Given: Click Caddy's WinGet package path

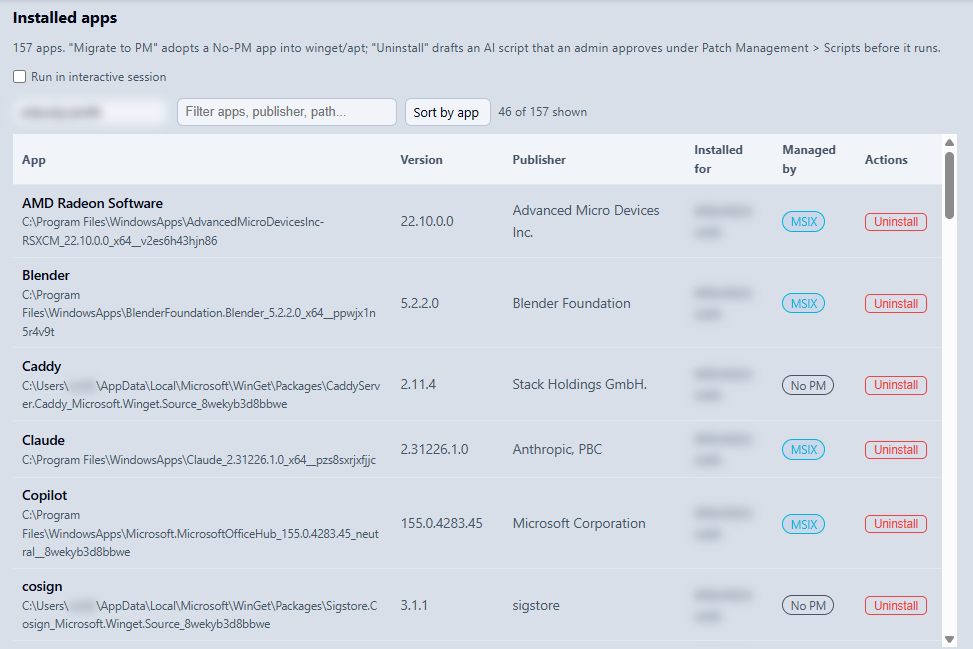Looking at the screenshot, I should pyautogui.click(x=201, y=395).
